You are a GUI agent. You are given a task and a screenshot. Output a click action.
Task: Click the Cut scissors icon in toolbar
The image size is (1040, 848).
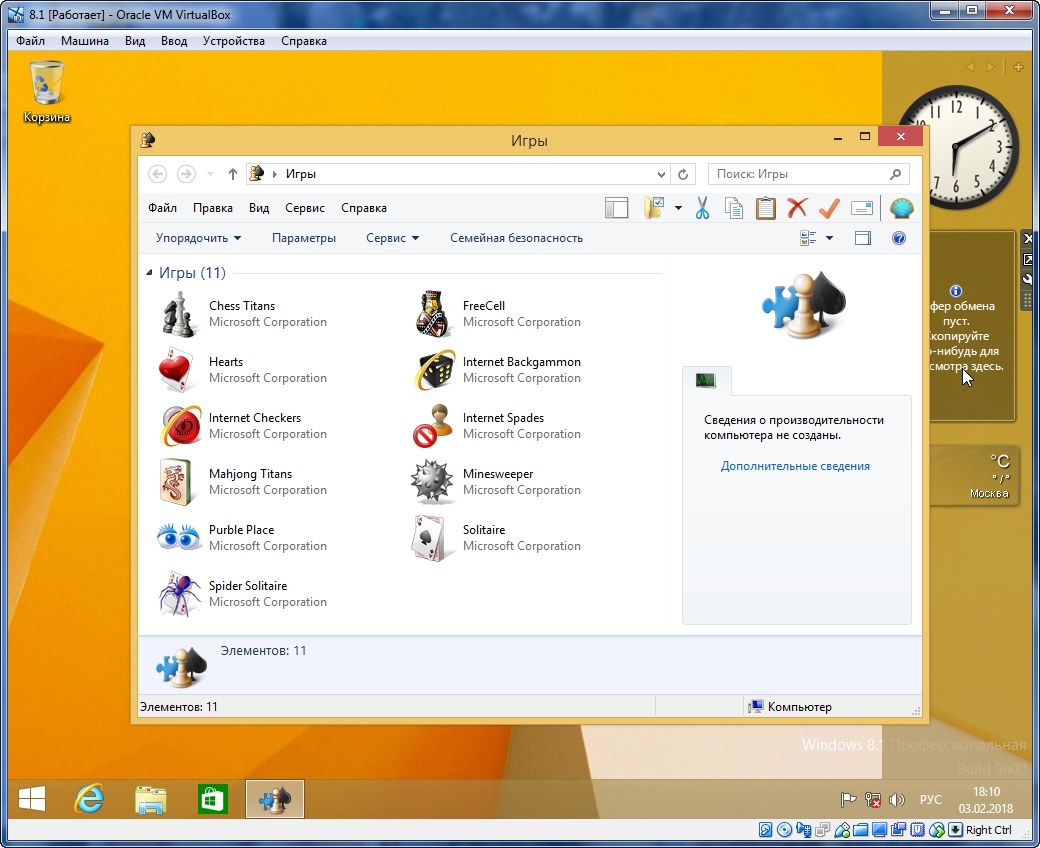coord(702,208)
